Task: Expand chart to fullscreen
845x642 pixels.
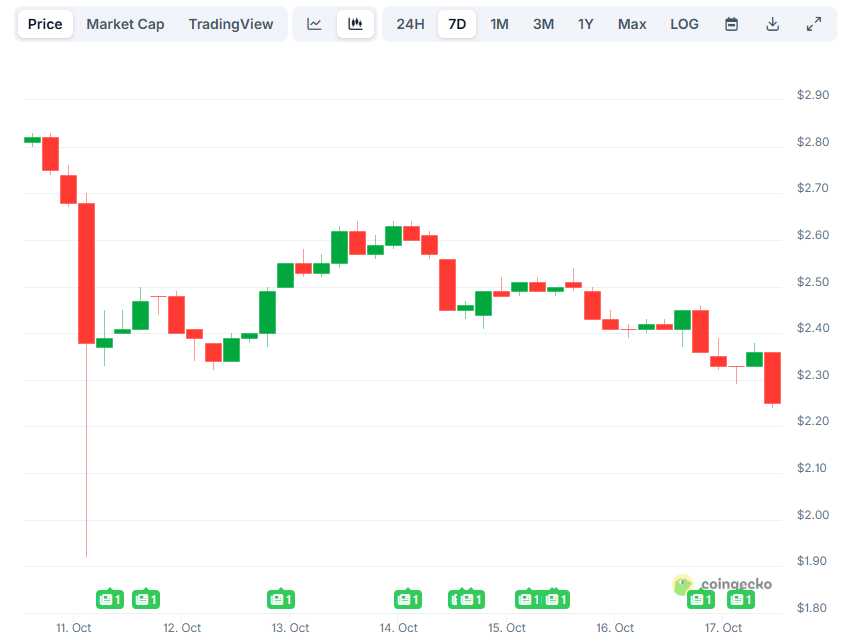Action: [813, 24]
